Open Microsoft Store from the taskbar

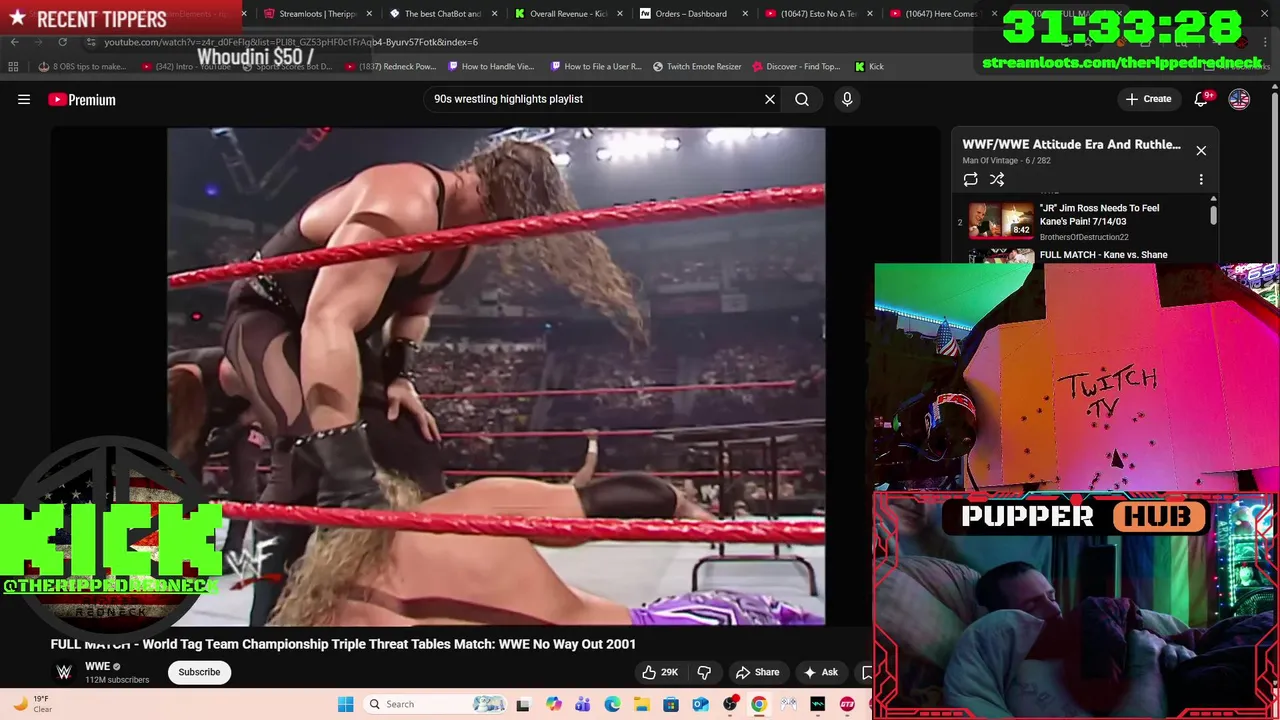point(671,704)
